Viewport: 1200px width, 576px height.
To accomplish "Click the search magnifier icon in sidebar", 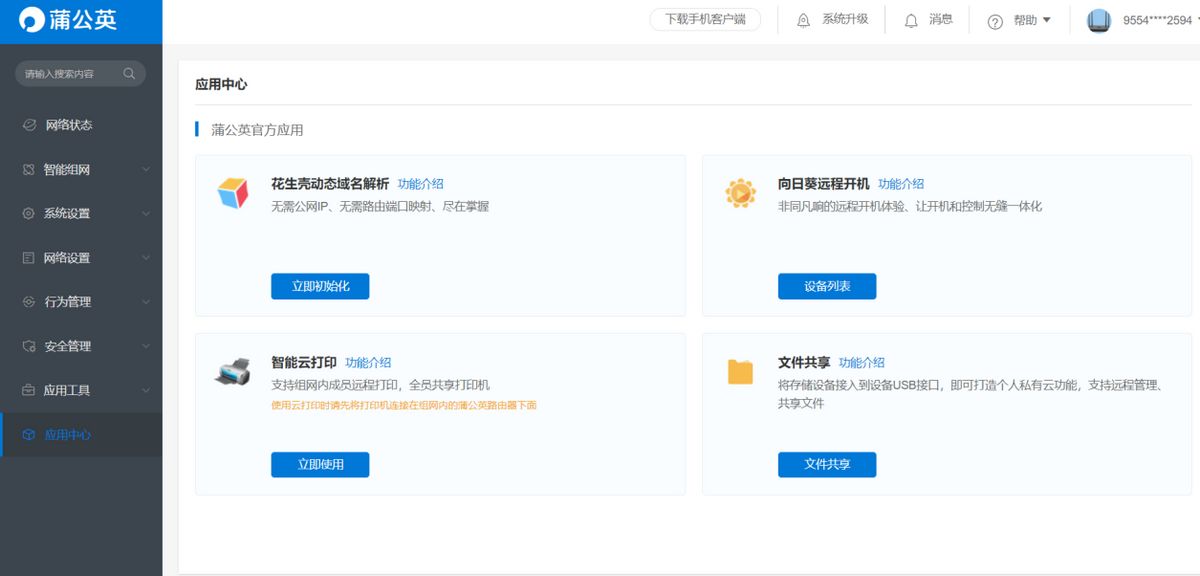I will [129, 74].
